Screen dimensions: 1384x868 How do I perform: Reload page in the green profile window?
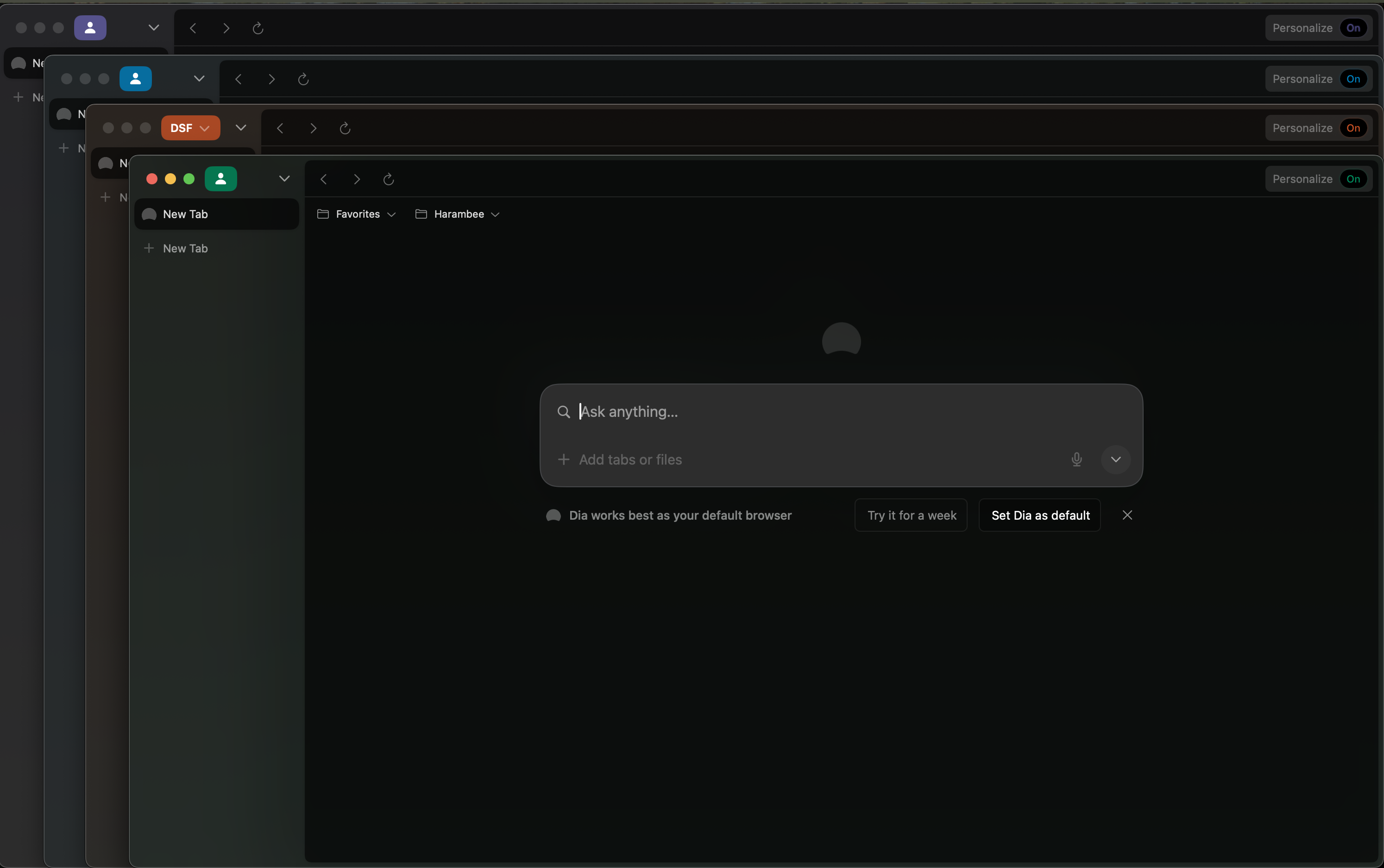click(x=389, y=179)
